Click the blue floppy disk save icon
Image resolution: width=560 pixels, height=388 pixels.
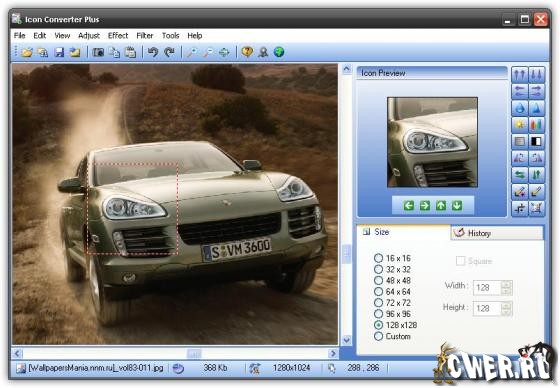(59, 52)
